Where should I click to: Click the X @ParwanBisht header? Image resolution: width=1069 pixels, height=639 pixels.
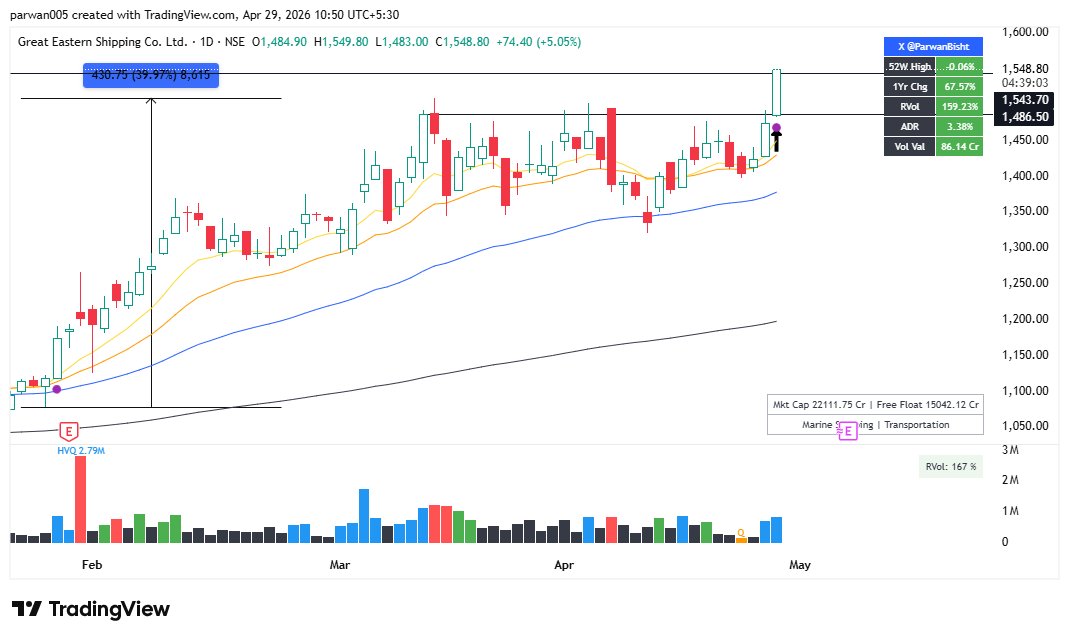933,46
